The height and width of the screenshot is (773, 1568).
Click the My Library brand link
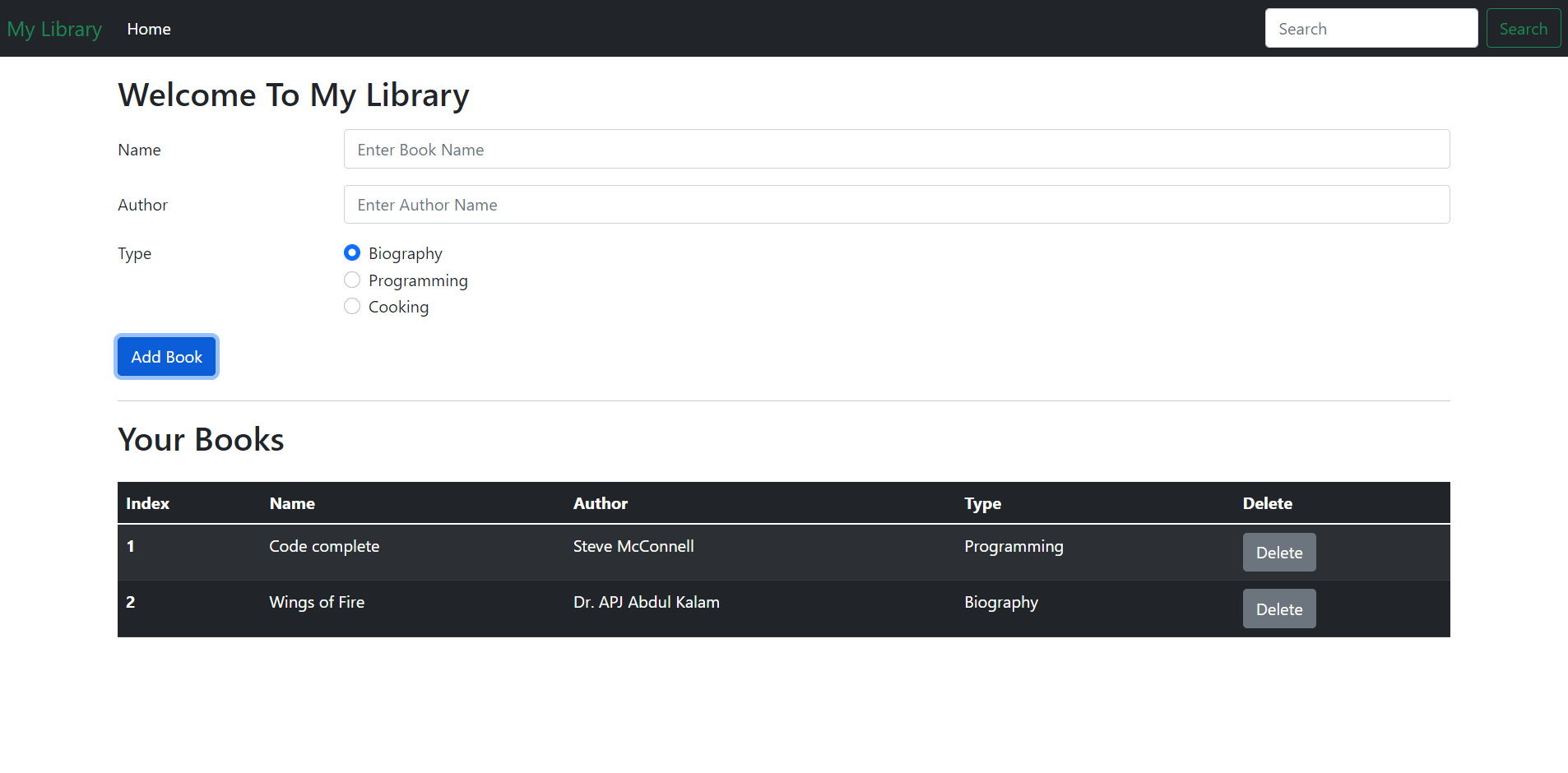pyautogui.click(x=53, y=28)
